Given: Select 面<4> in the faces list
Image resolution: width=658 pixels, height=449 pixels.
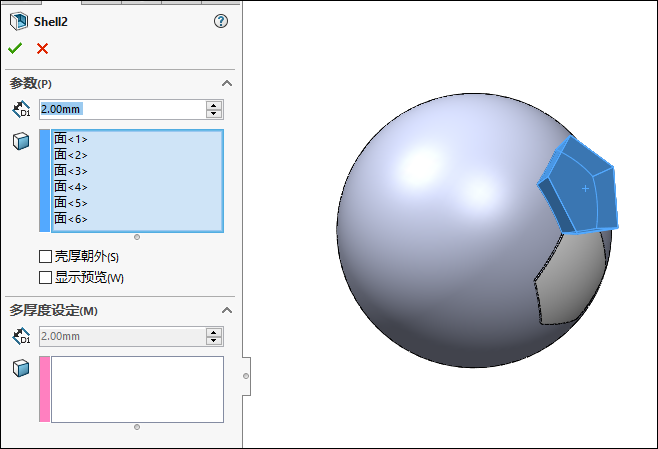Looking at the screenshot, I should pyautogui.click(x=70, y=186).
